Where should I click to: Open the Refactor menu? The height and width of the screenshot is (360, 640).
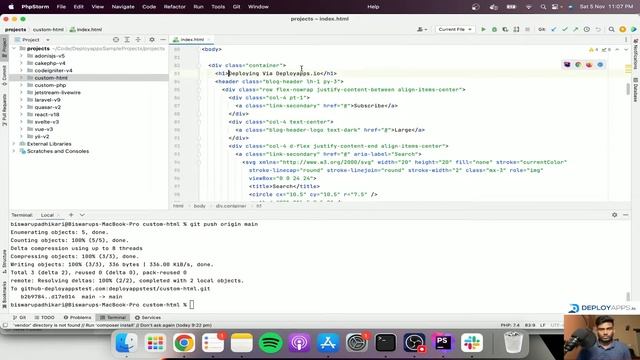click(174, 7)
